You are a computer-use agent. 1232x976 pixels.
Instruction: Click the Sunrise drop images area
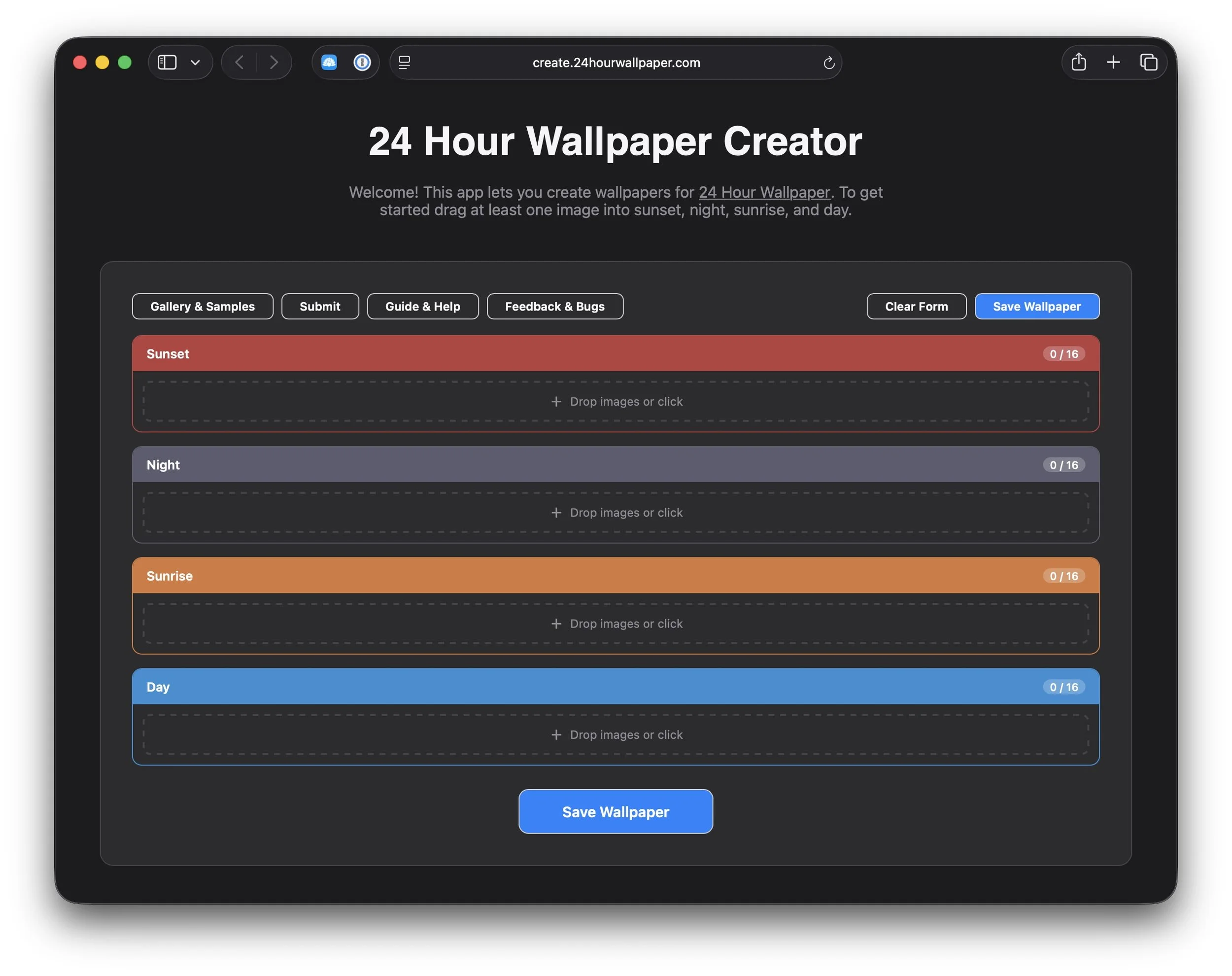[x=616, y=624]
